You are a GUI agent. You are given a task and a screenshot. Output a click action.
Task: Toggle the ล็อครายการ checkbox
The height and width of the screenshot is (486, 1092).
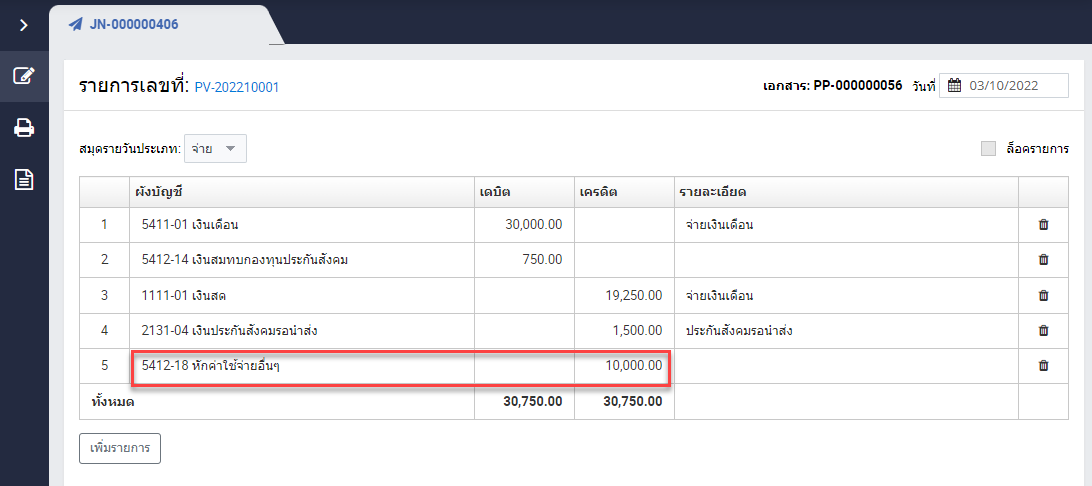click(x=988, y=149)
